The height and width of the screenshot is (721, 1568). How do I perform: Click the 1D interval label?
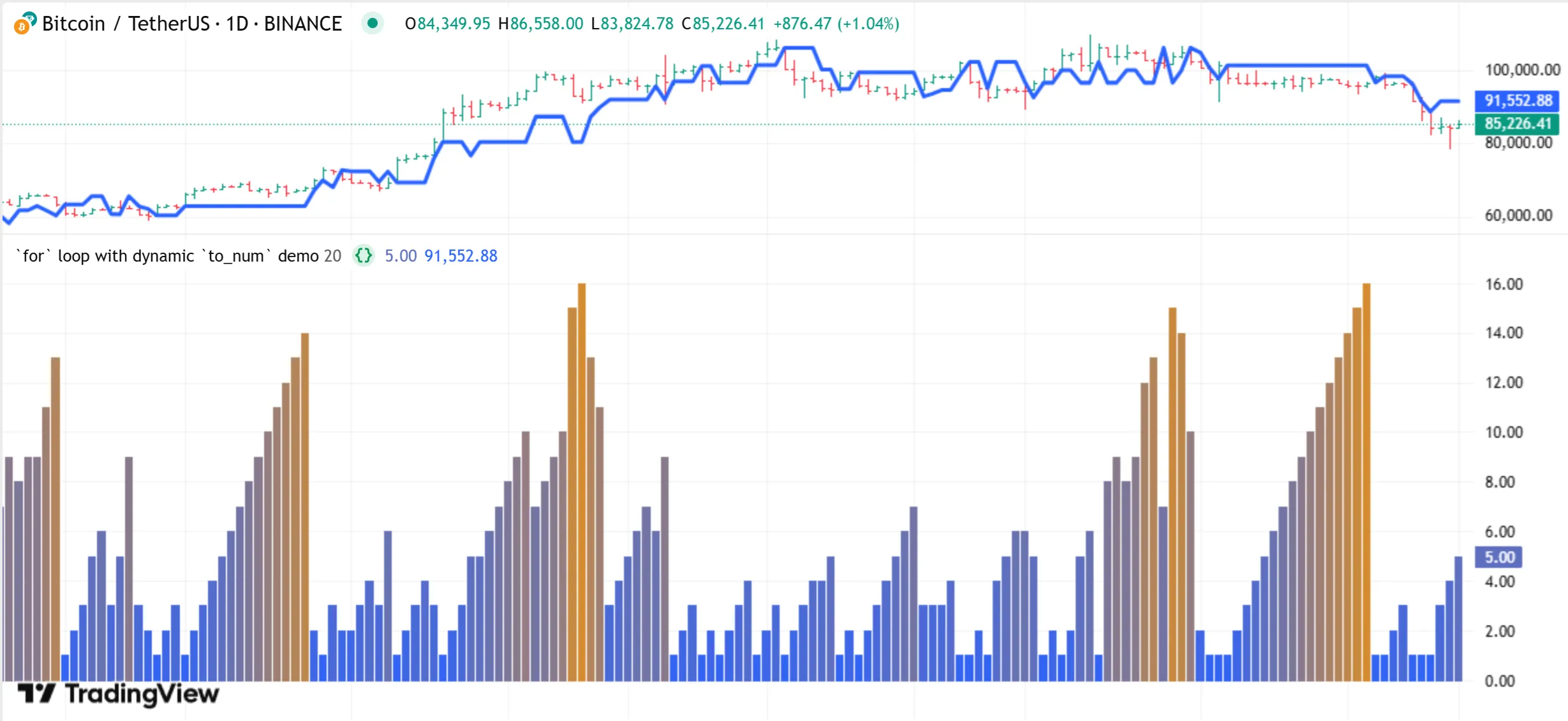(237, 24)
